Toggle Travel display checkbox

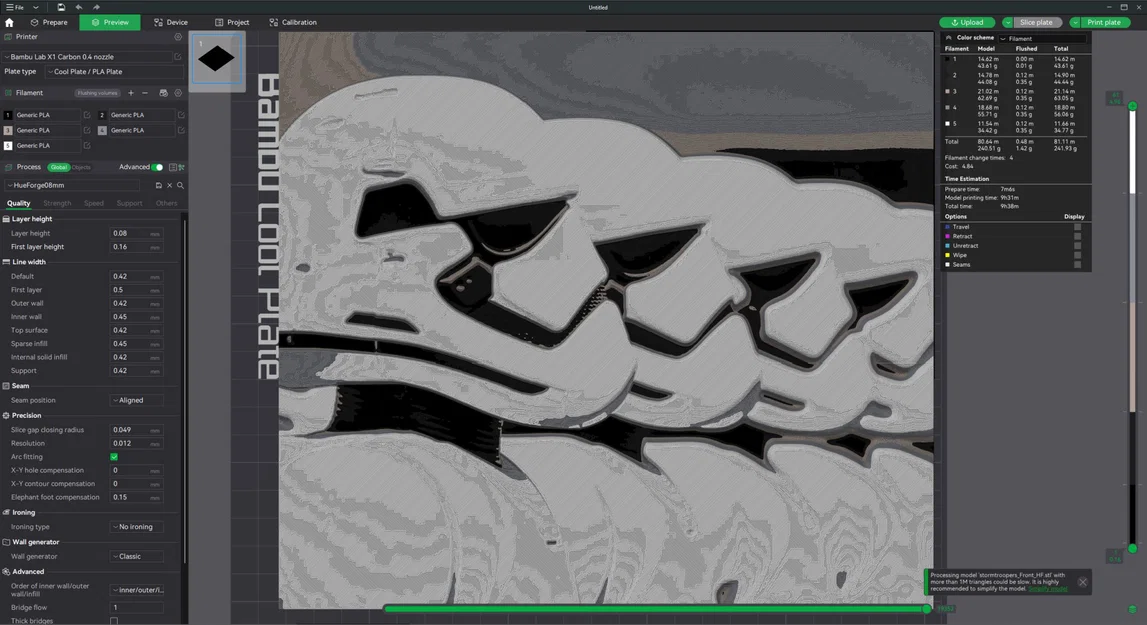pos(1077,227)
